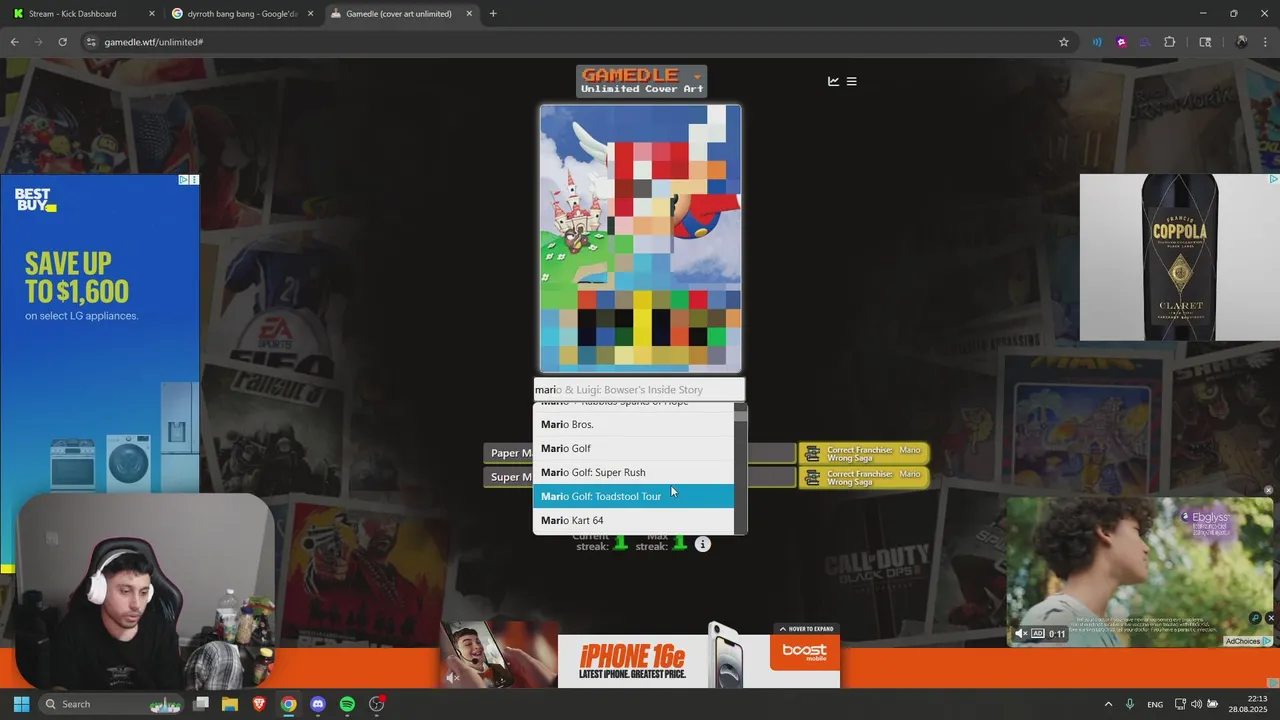Open Chrome three-dot menu
The width and height of the screenshot is (1280, 720).
(1265, 42)
